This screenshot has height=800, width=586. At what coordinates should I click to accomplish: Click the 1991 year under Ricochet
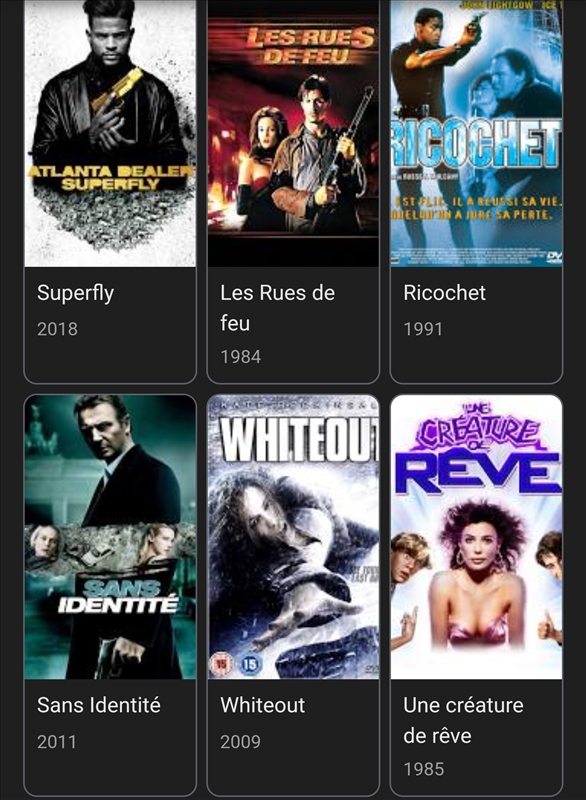(x=423, y=329)
